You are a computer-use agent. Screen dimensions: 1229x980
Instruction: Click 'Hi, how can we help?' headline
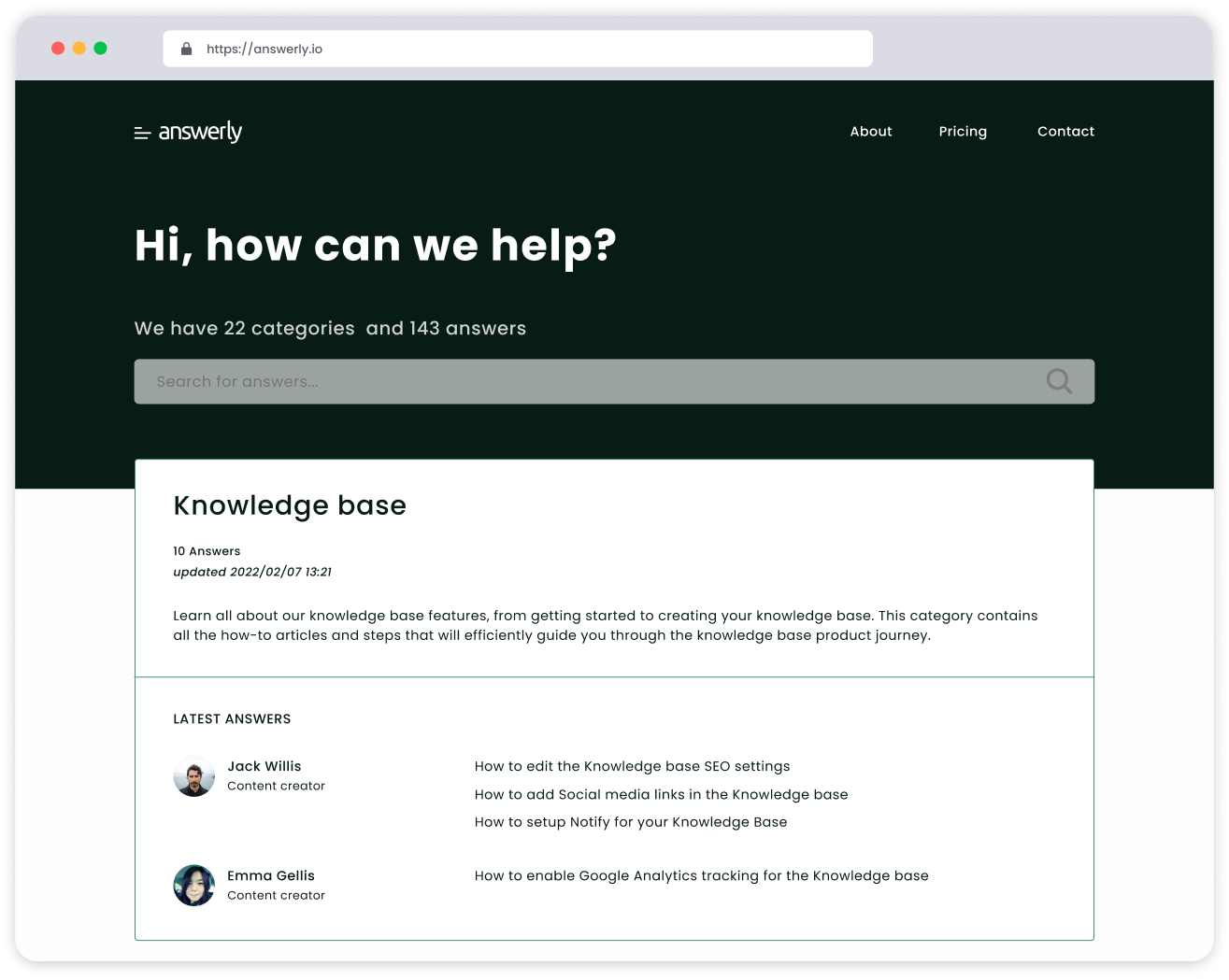pos(376,247)
